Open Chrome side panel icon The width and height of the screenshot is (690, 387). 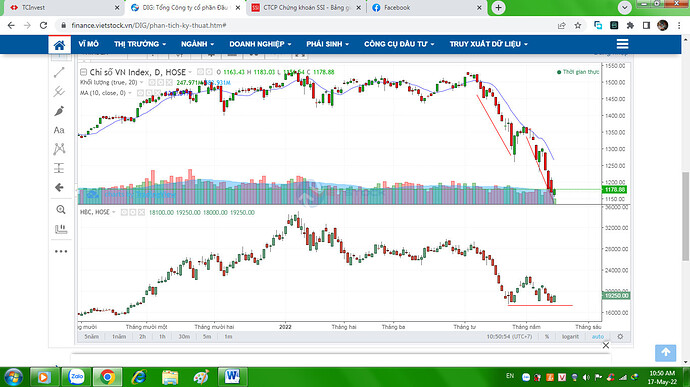[x=646, y=26]
